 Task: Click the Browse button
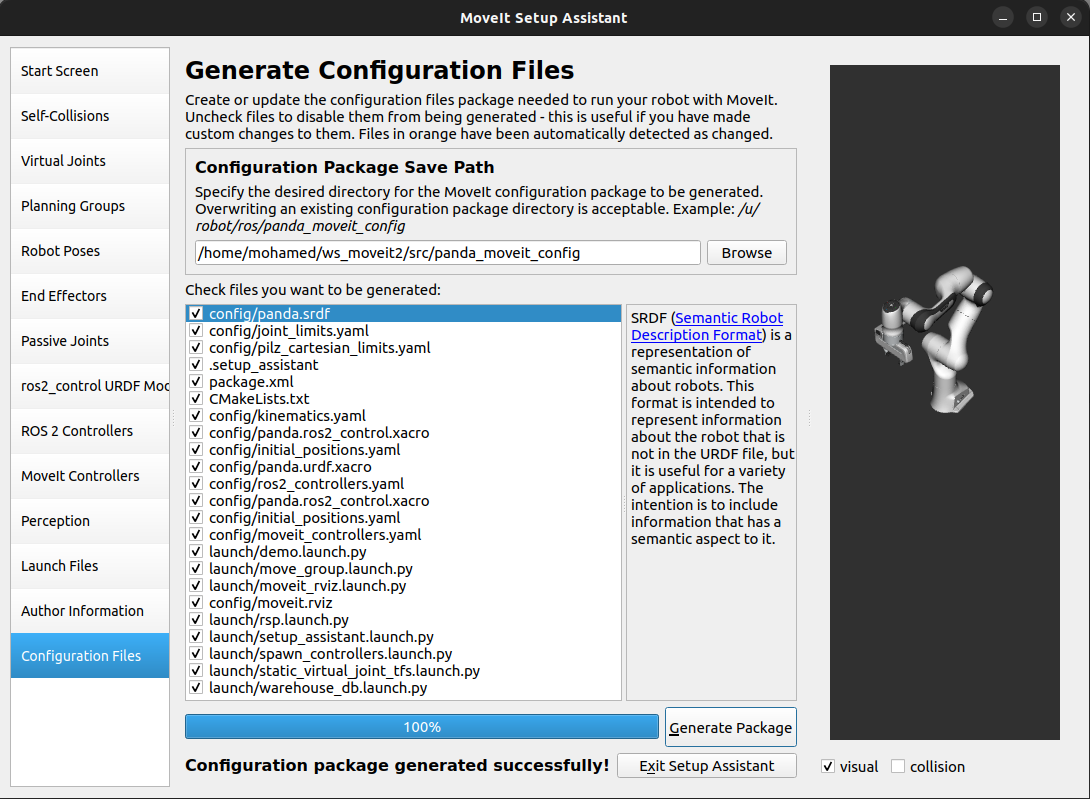point(746,253)
